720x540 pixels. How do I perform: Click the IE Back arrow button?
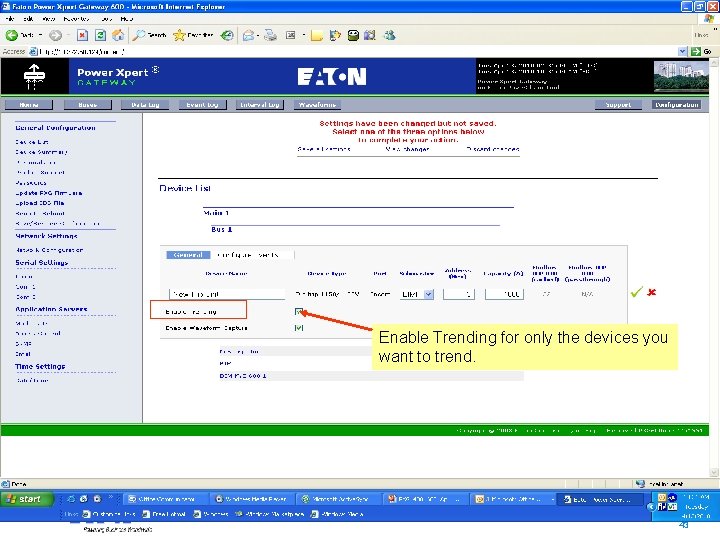click(12, 35)
